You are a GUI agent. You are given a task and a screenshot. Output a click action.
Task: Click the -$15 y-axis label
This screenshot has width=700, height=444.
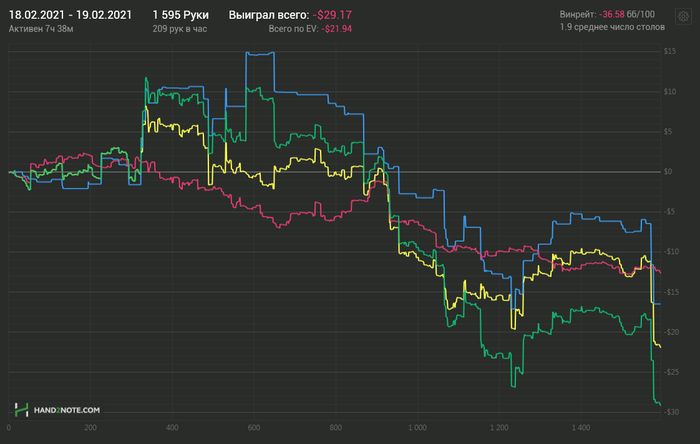[671, 292]
